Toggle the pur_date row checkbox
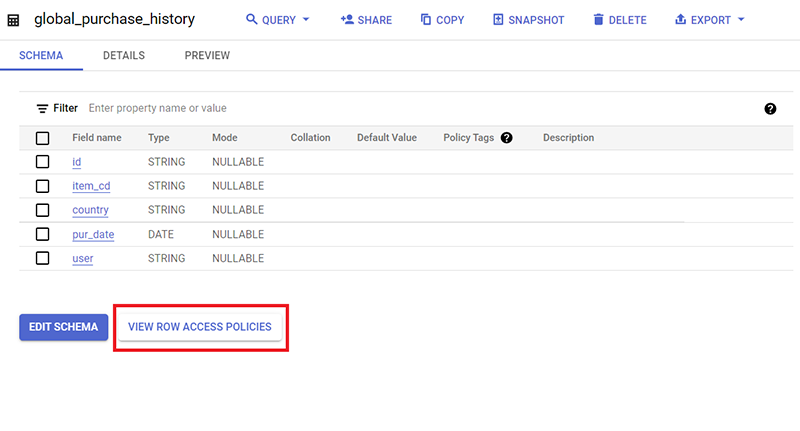Image resolution: width=800 pixels, height=431 pixels. click(x=43, y=234)
